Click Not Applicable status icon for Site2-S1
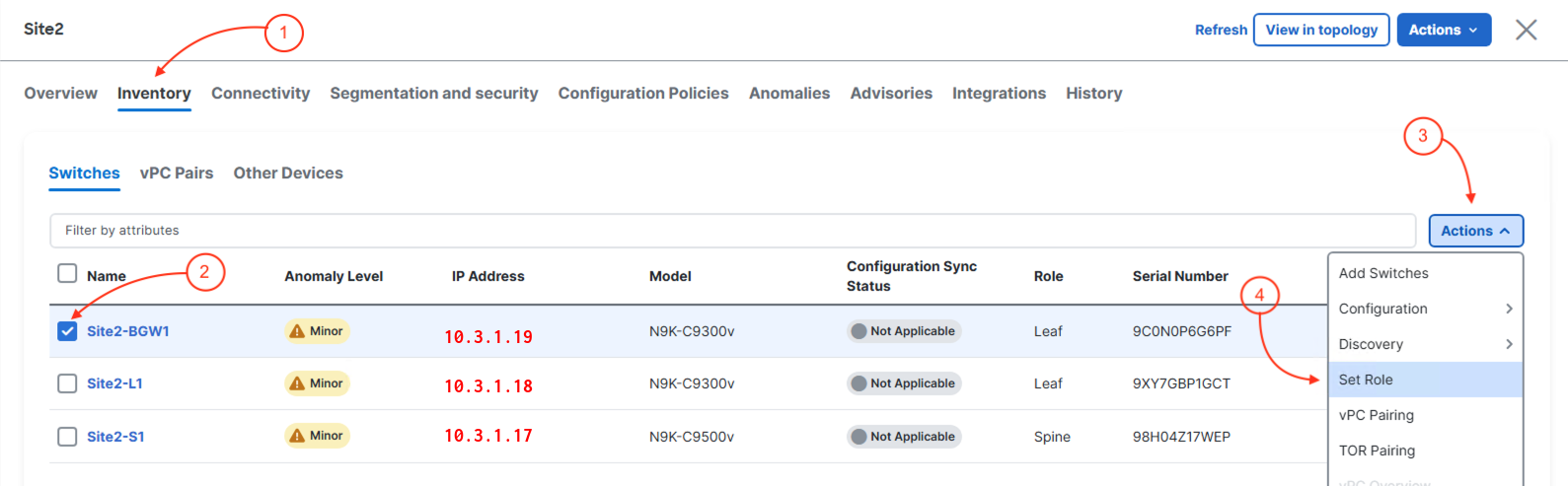The width and height of the screenshot is (1568, 486). coord(859,437)
